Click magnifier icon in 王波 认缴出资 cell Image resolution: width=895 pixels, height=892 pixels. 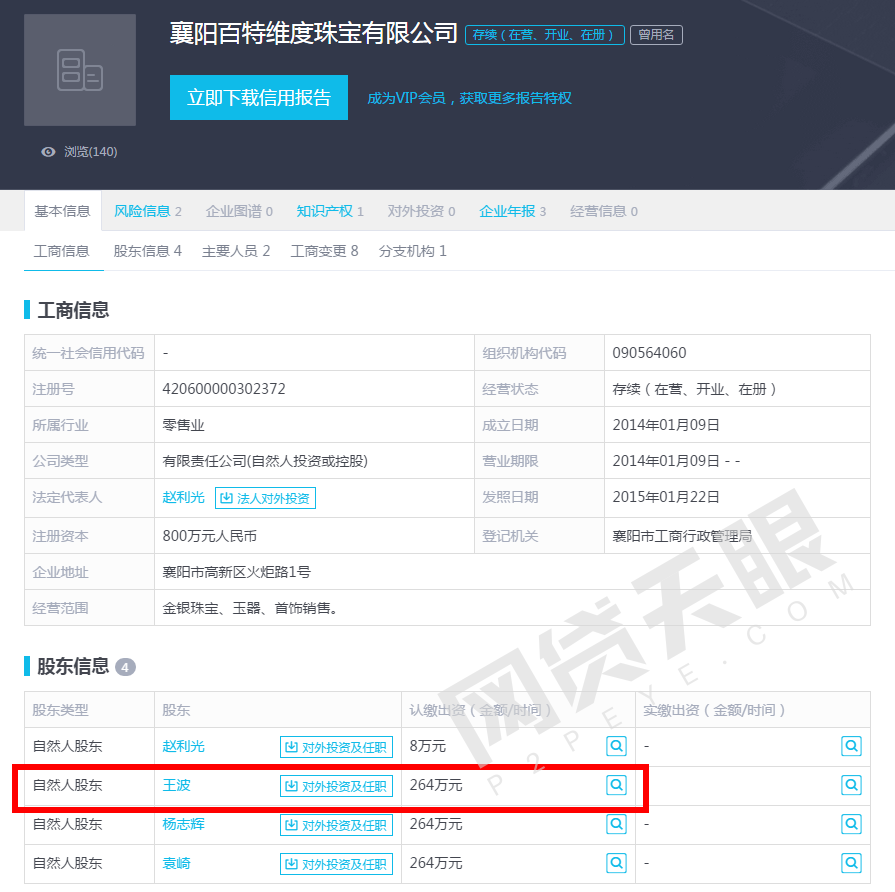click(x=616, y=785)
